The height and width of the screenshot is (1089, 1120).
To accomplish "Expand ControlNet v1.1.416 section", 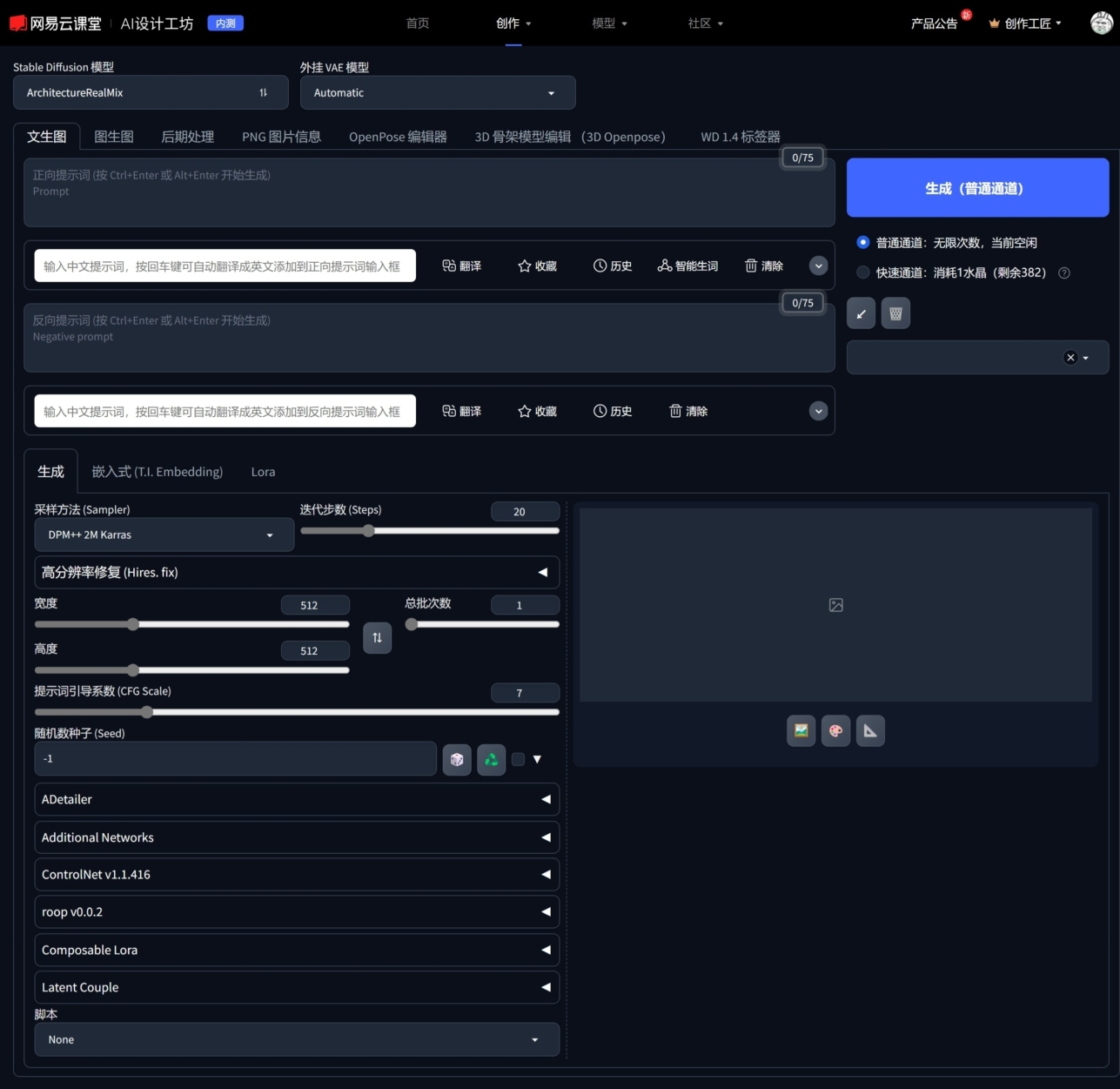I will (297, 875).
